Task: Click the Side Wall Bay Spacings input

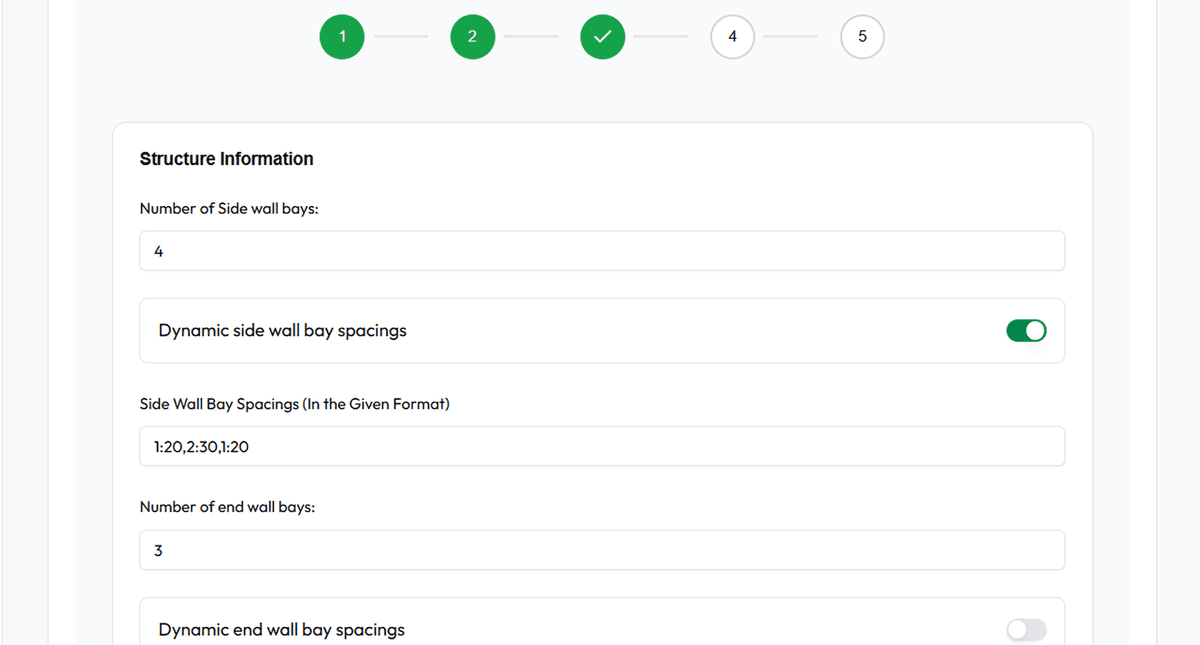Action: tap(602, 447)
